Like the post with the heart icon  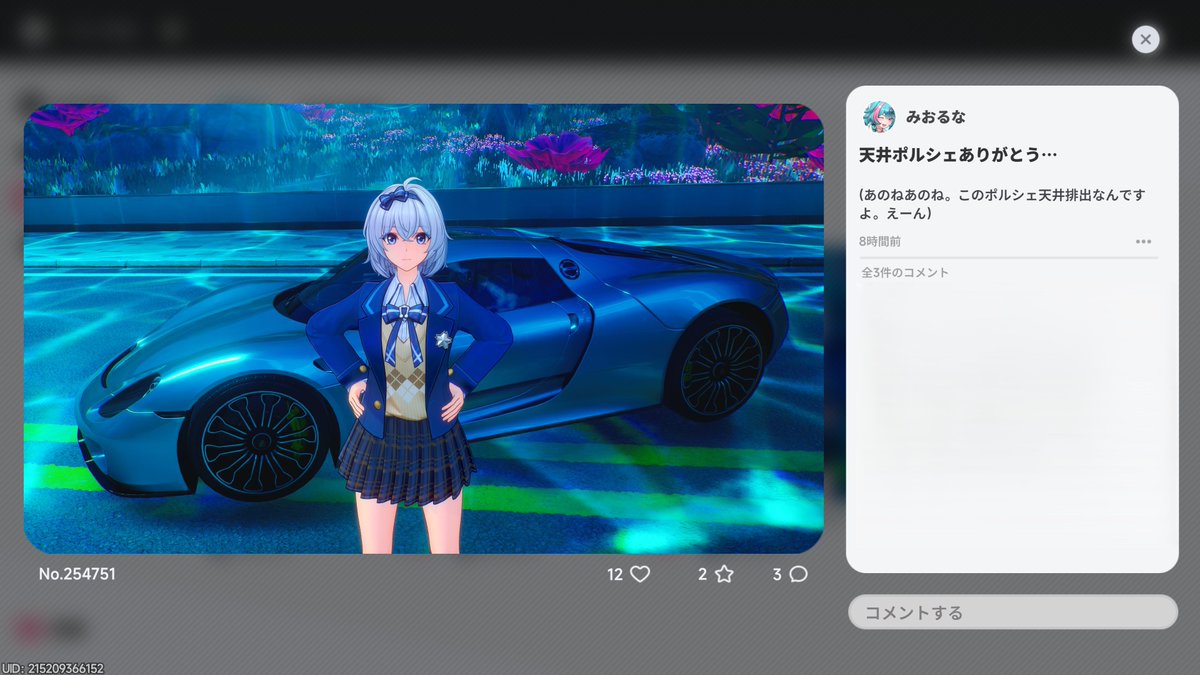click(x=640, y=574)
